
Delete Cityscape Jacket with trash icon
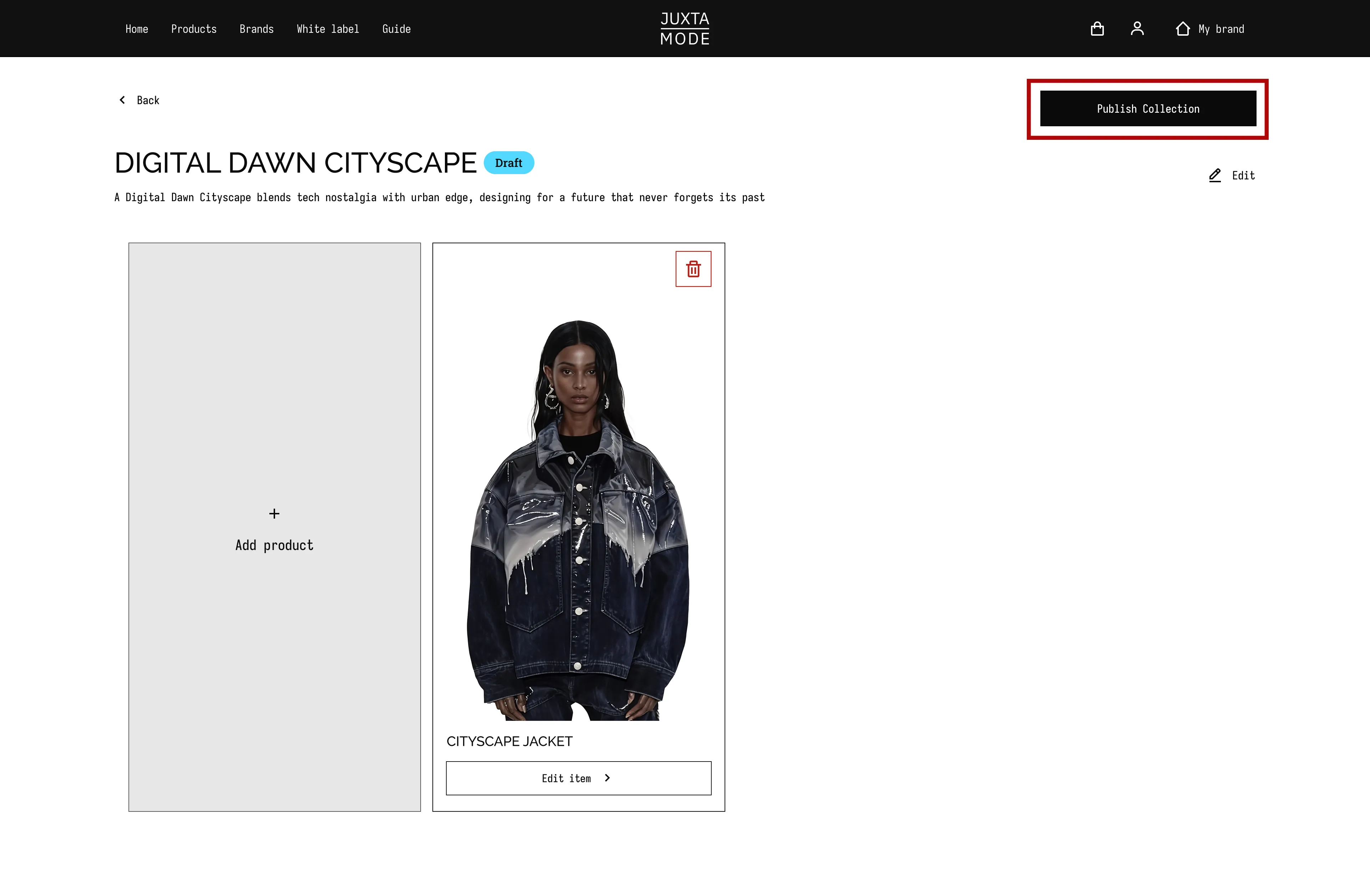(693, 269)
